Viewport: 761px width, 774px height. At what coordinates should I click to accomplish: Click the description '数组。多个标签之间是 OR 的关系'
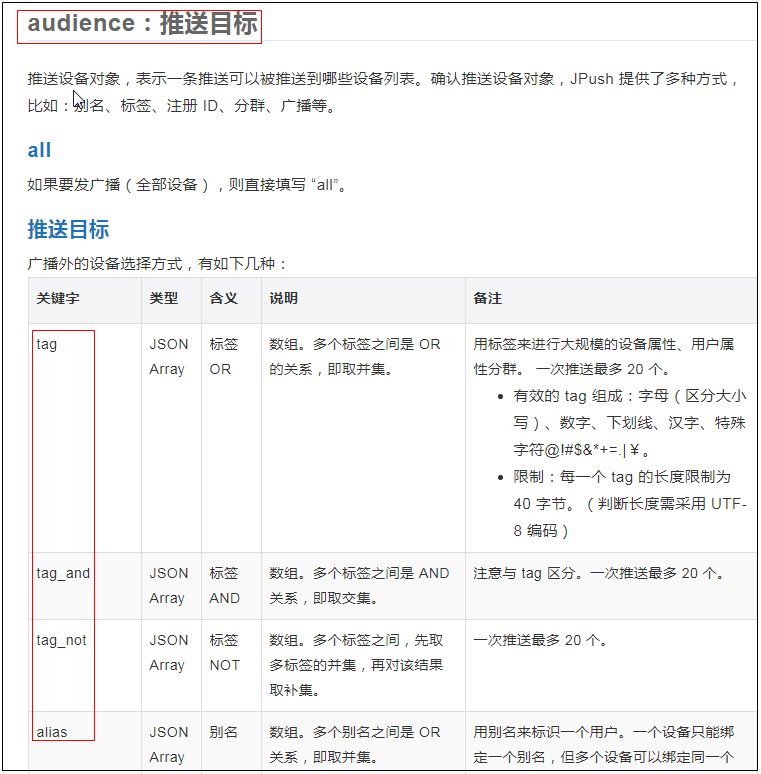[354, 356]
